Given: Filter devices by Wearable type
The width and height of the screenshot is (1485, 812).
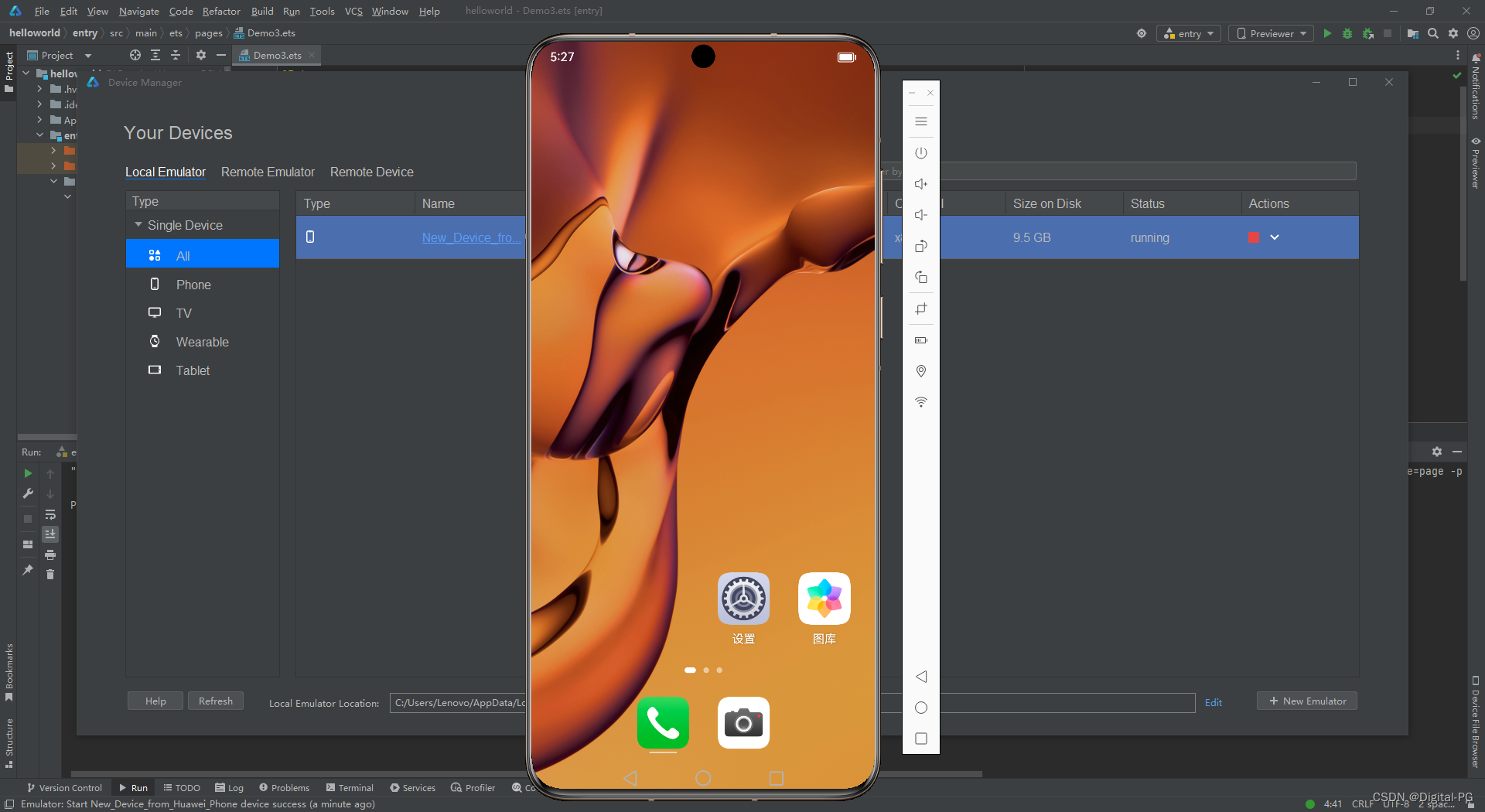Looking at the screenshot, I should coord(203,342).
